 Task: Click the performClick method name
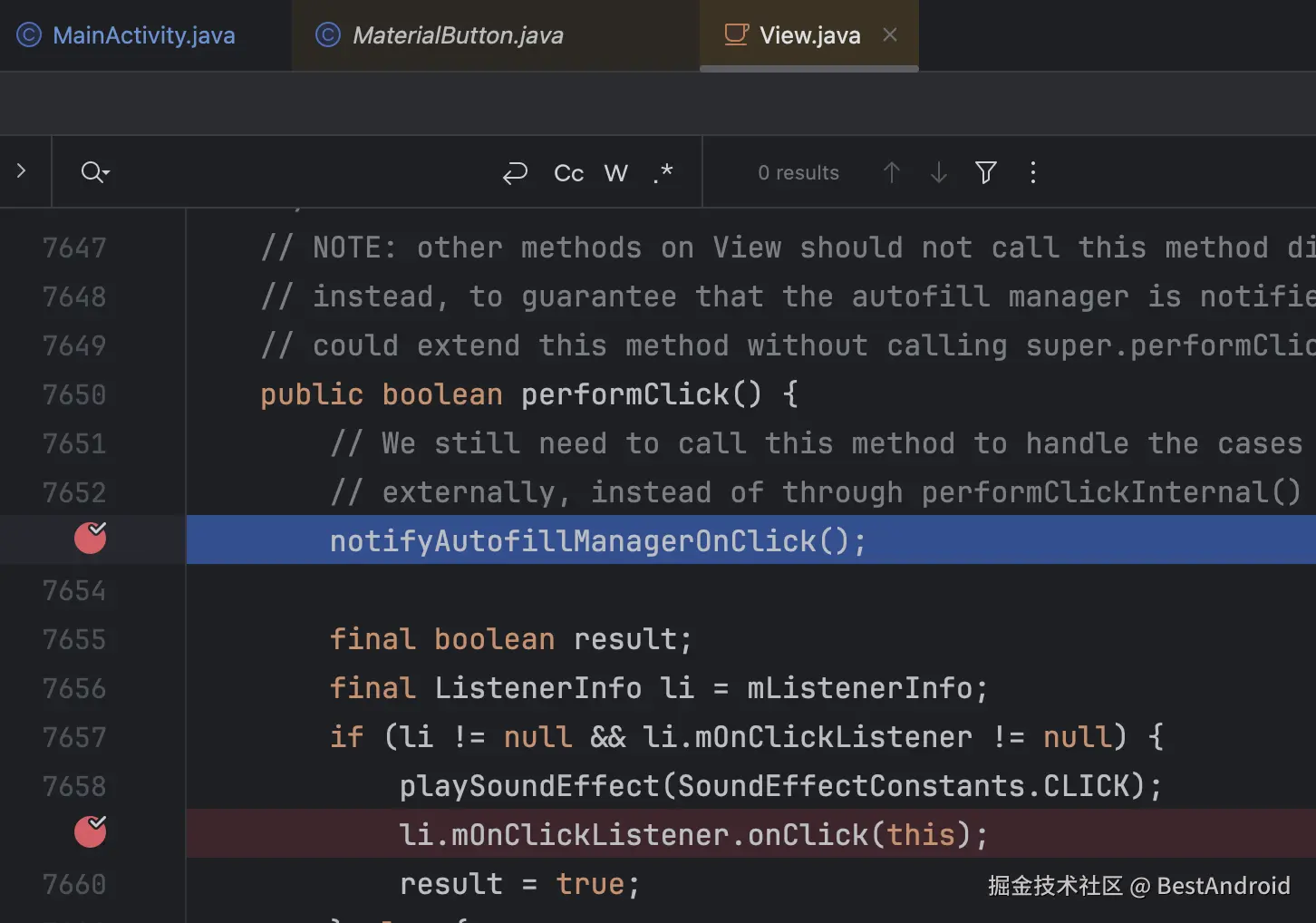pos(625,394)
